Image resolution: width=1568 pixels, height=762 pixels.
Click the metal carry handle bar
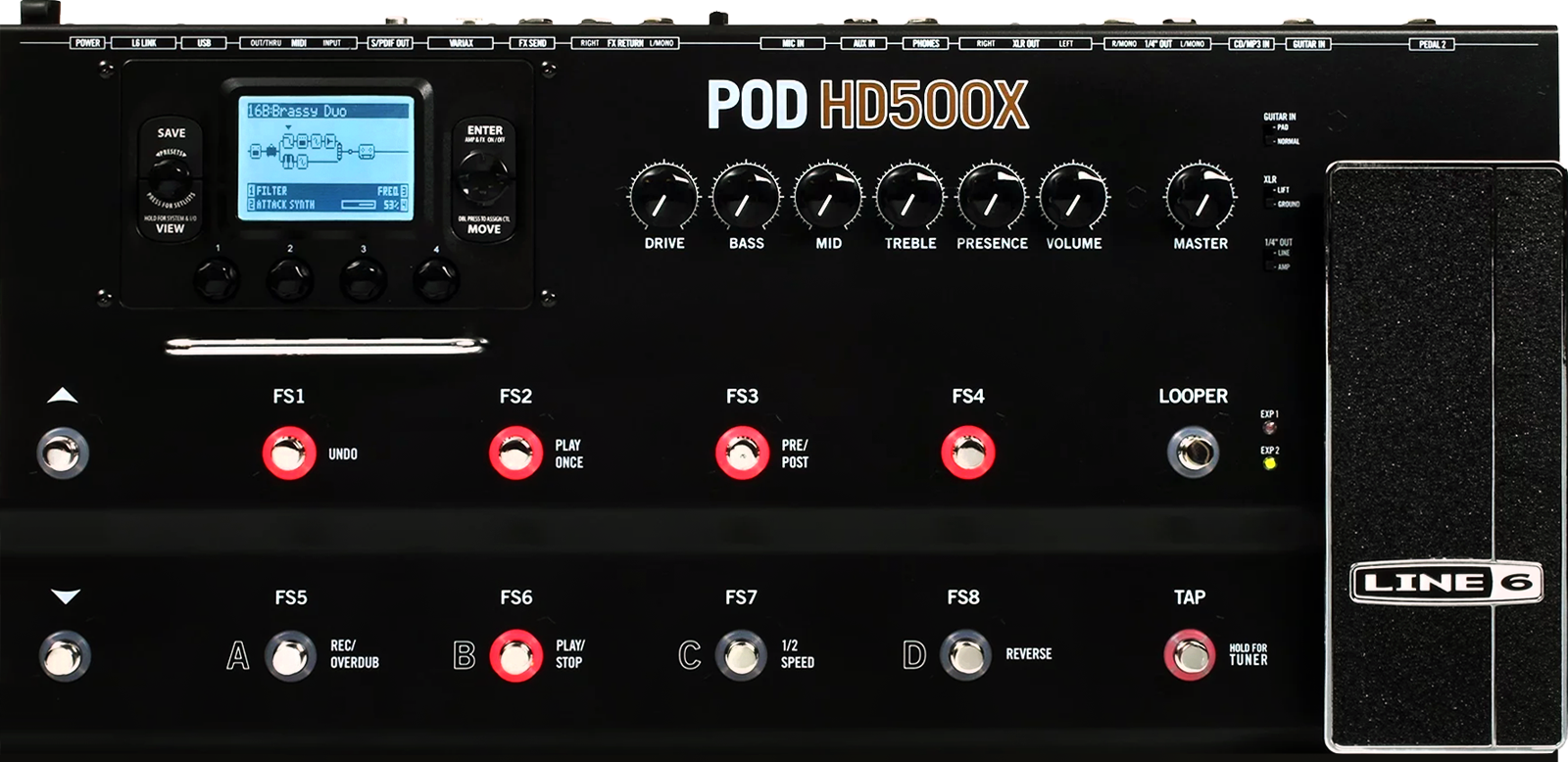tap(325, 345)
